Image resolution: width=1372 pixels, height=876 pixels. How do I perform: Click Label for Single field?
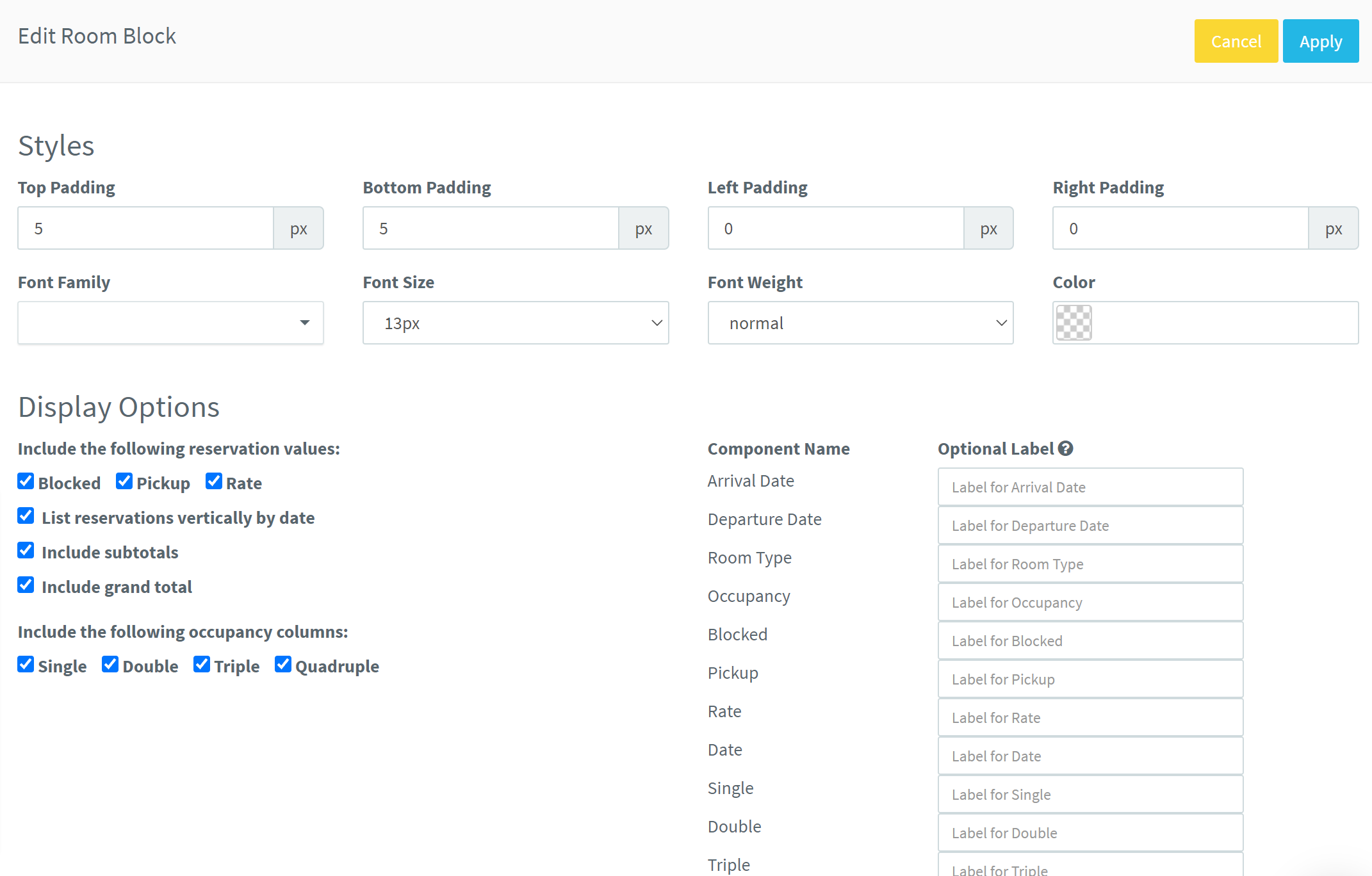click(x=1090, y=794)
